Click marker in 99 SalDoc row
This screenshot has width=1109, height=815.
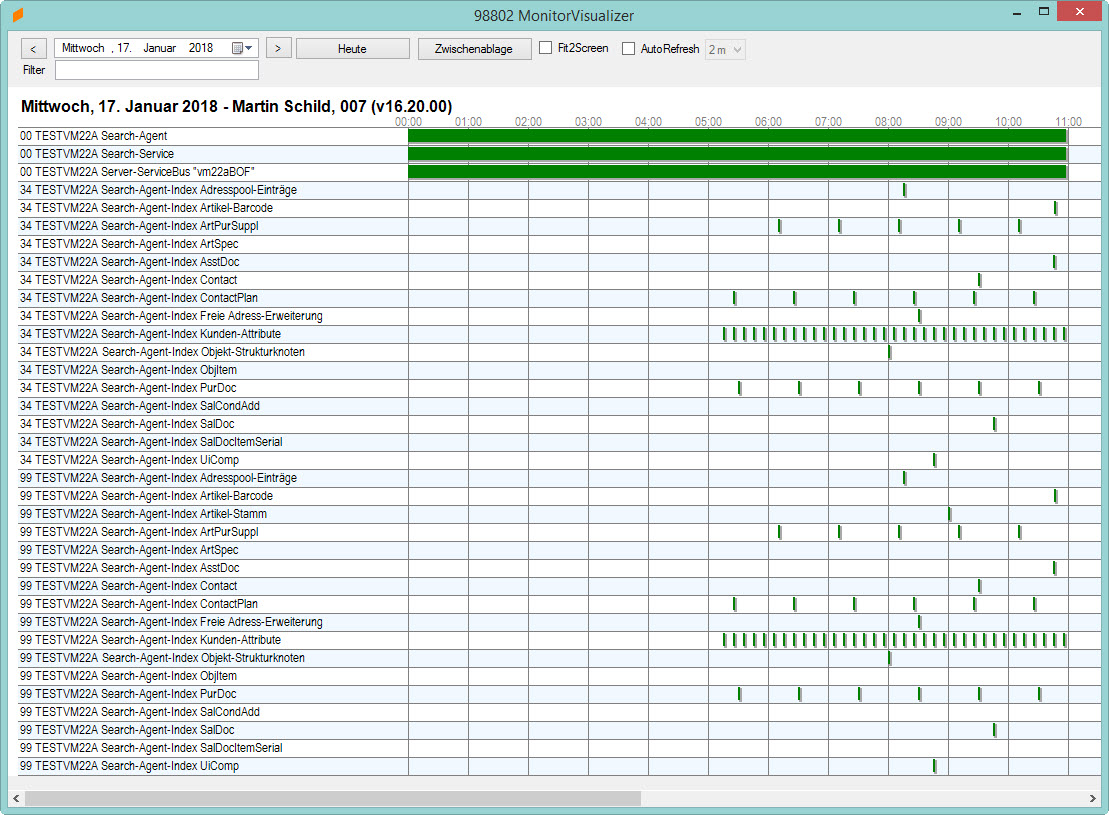[994, 730]
